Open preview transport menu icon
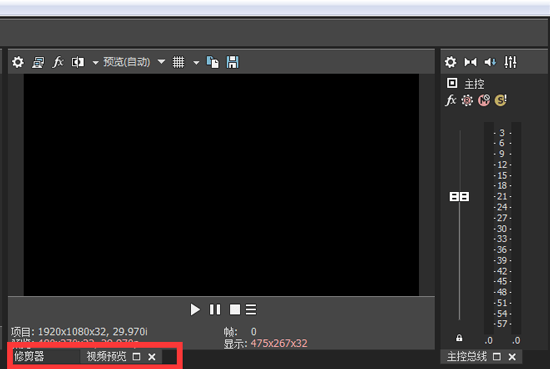 pyautogui.click(x=251, y=309)
